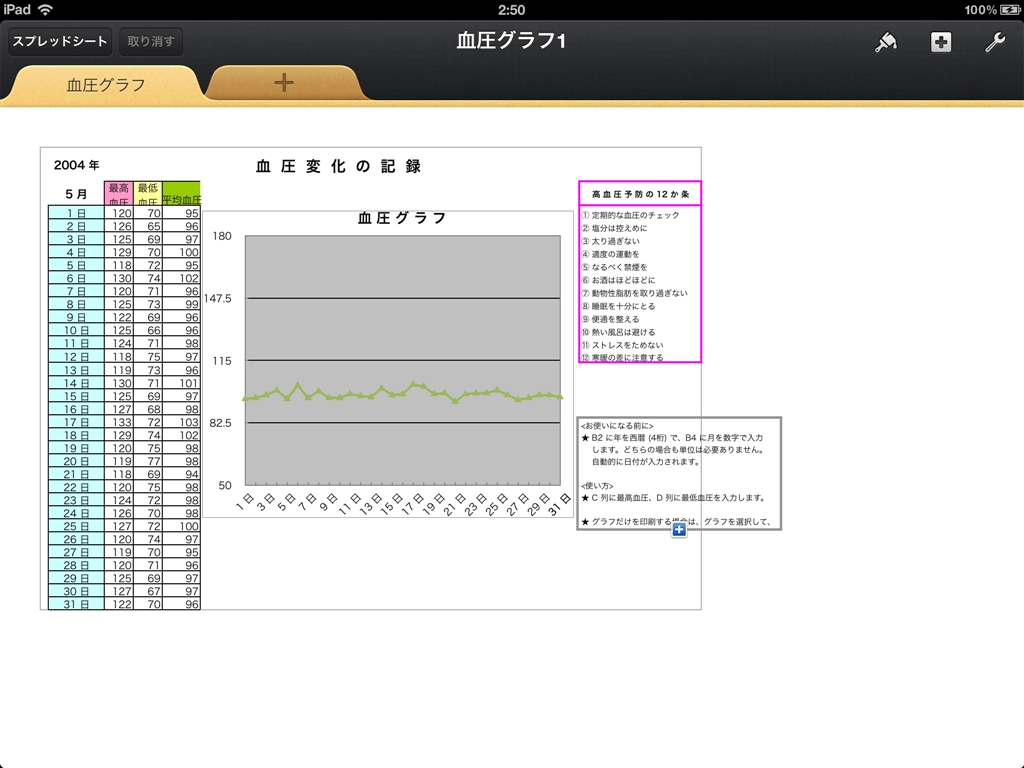This screenshot has height=768, width=1024.
Task: Tap blue plus overflow indicator on text box
Action: pos(679,530)
